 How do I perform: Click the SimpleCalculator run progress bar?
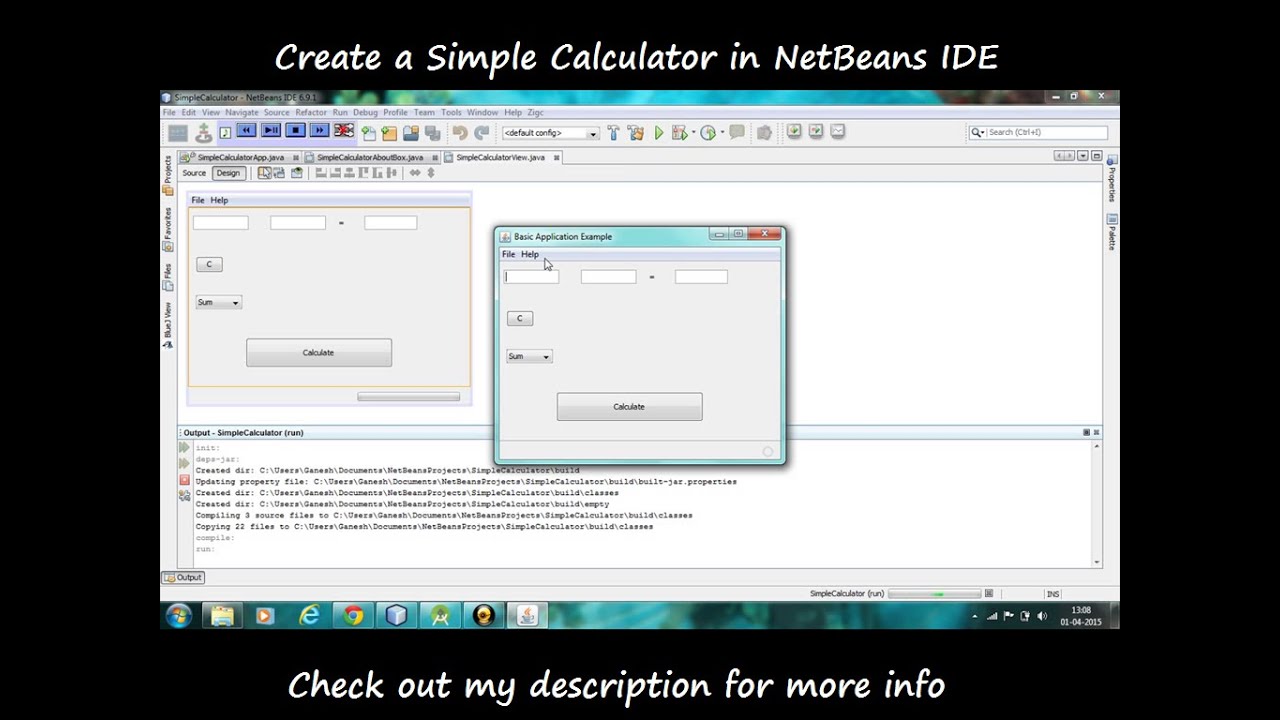click(x=934, y=594)
